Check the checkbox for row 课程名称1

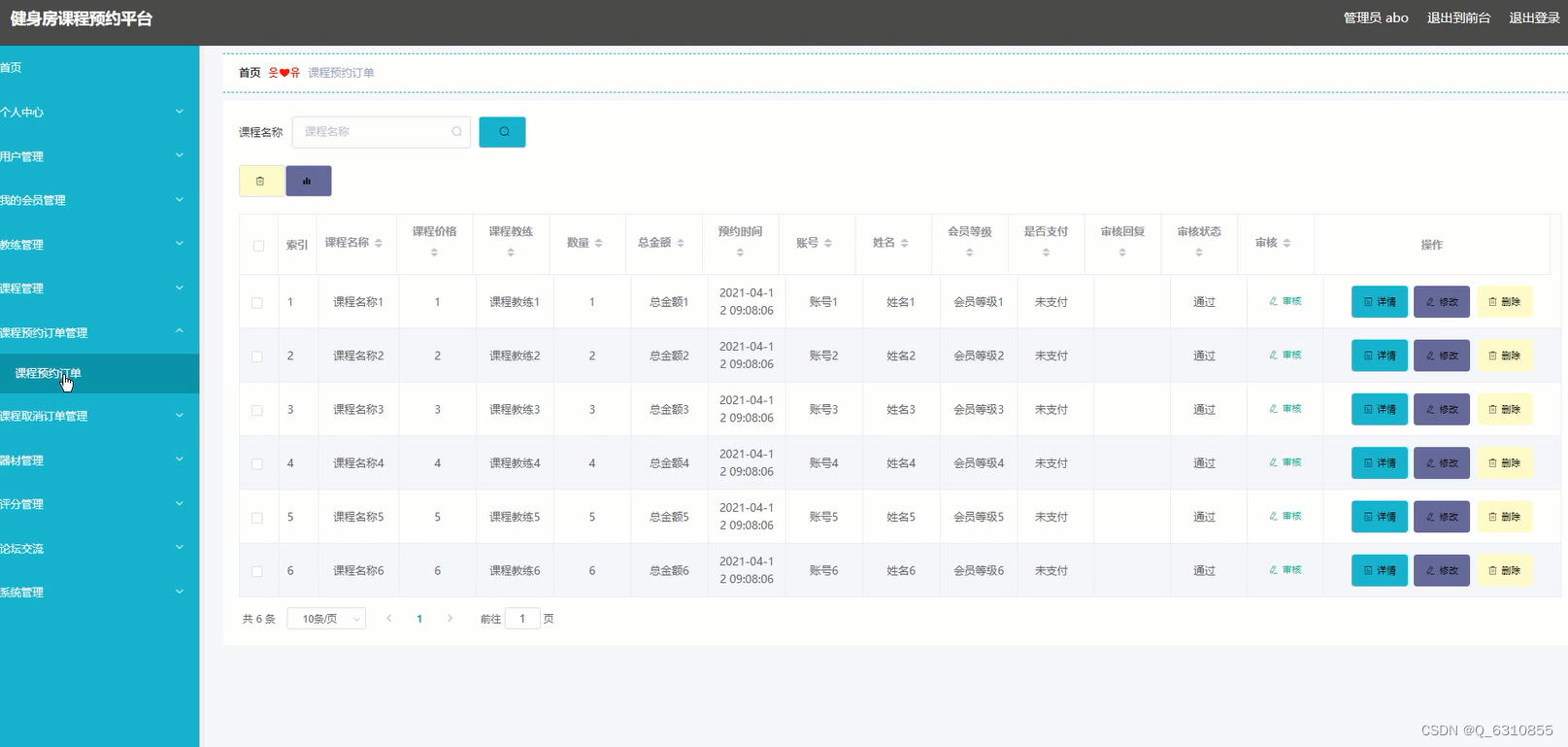tap(257, 303)
